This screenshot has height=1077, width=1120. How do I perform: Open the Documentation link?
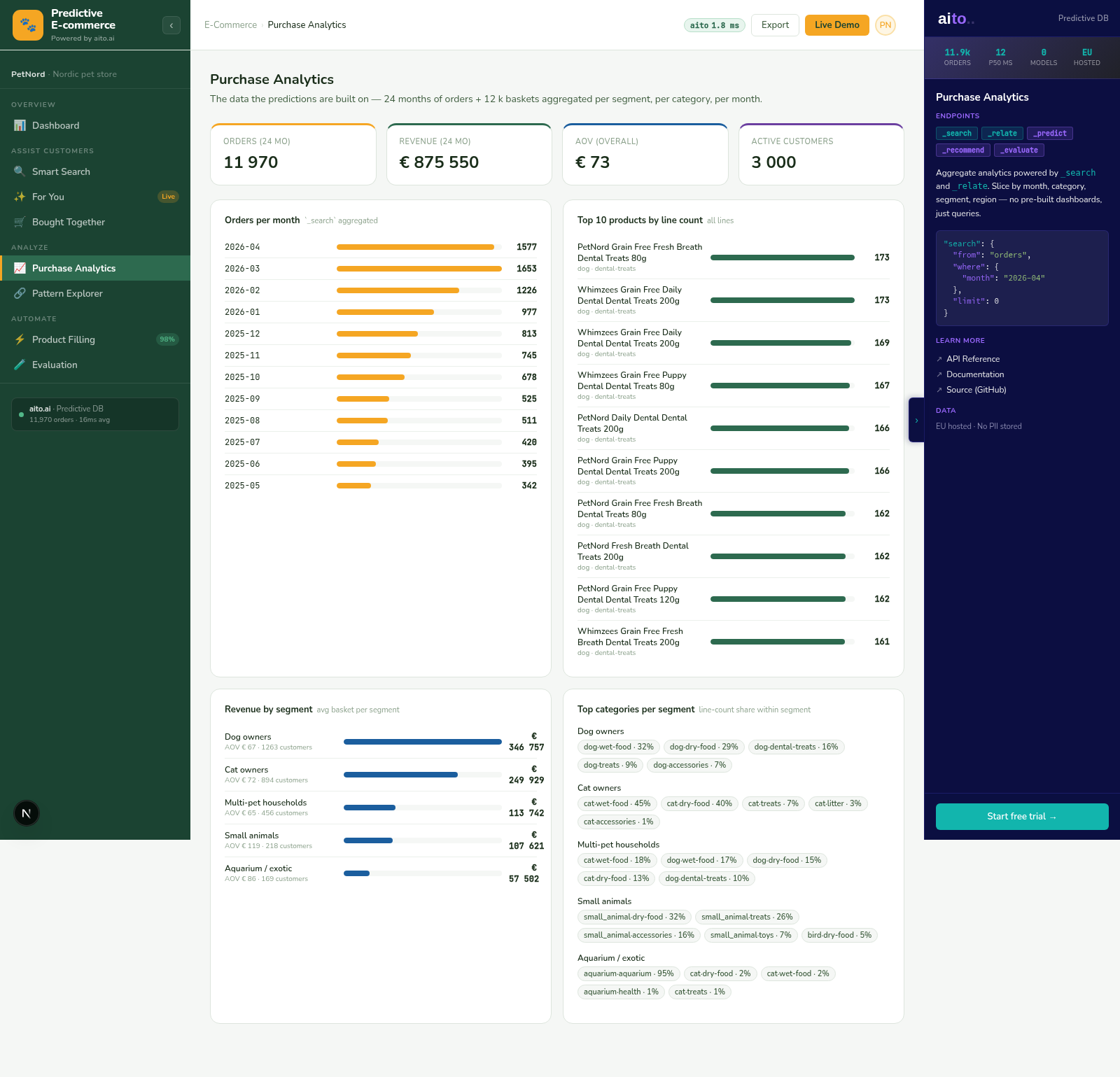tap(975, 374)
